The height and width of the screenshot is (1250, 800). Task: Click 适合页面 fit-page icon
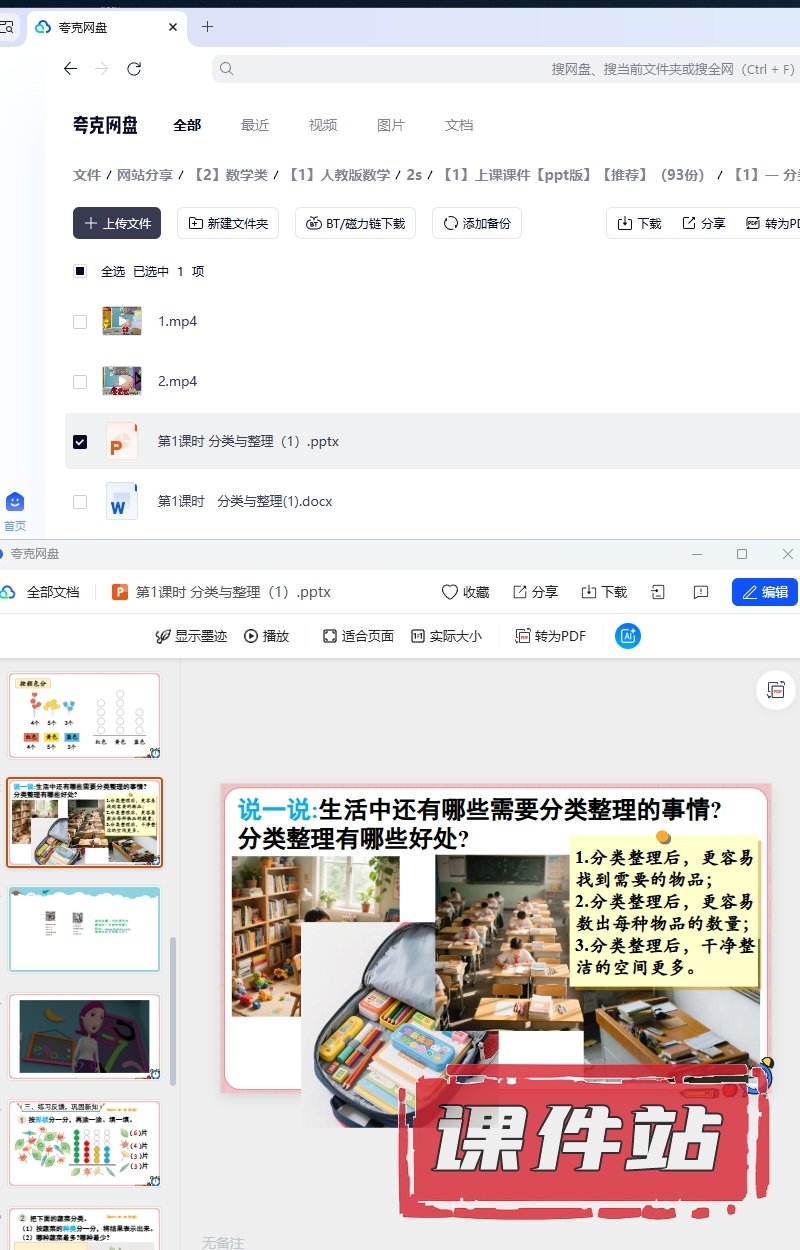tap(330, 636)
